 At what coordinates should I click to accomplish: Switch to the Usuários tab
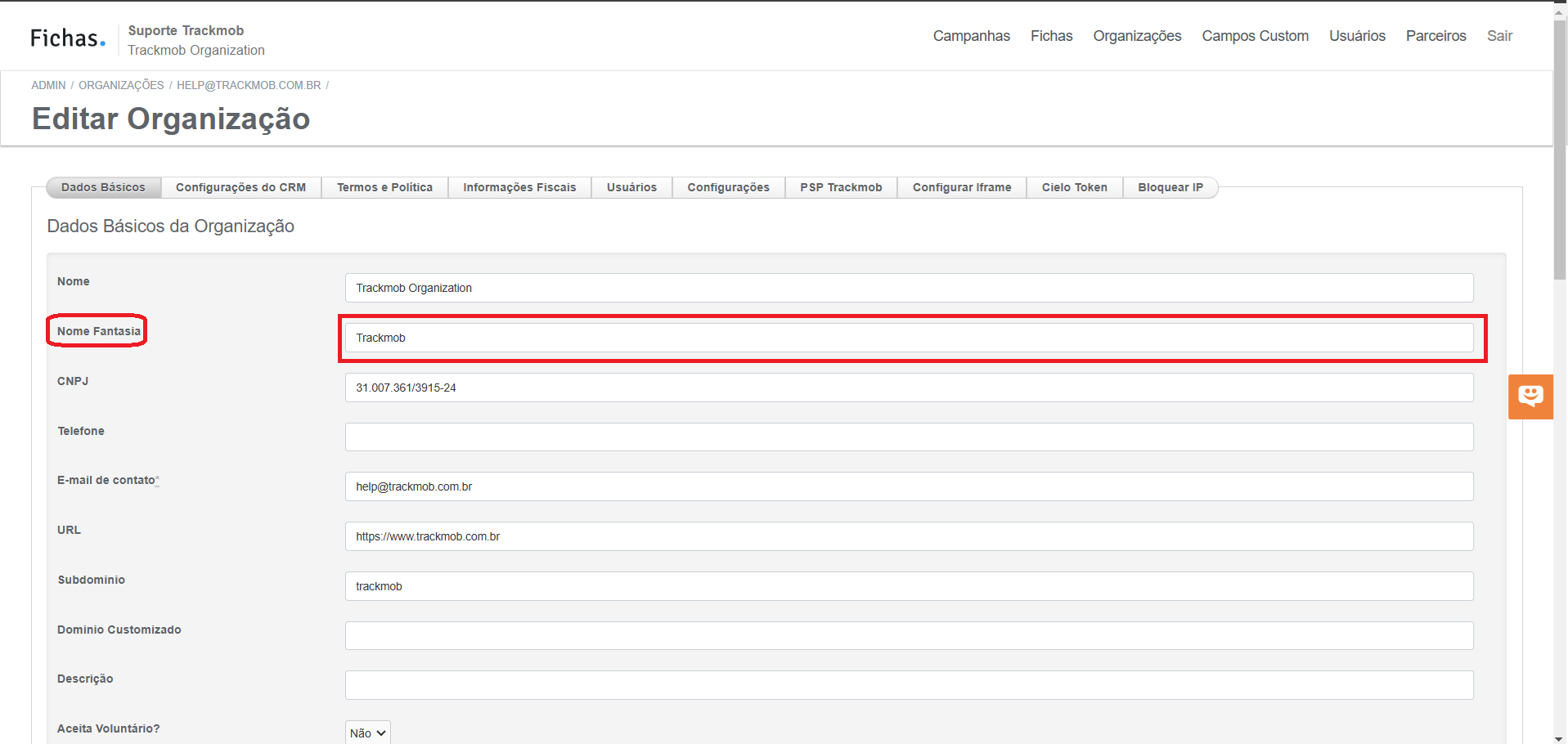(x=631, y=187)
